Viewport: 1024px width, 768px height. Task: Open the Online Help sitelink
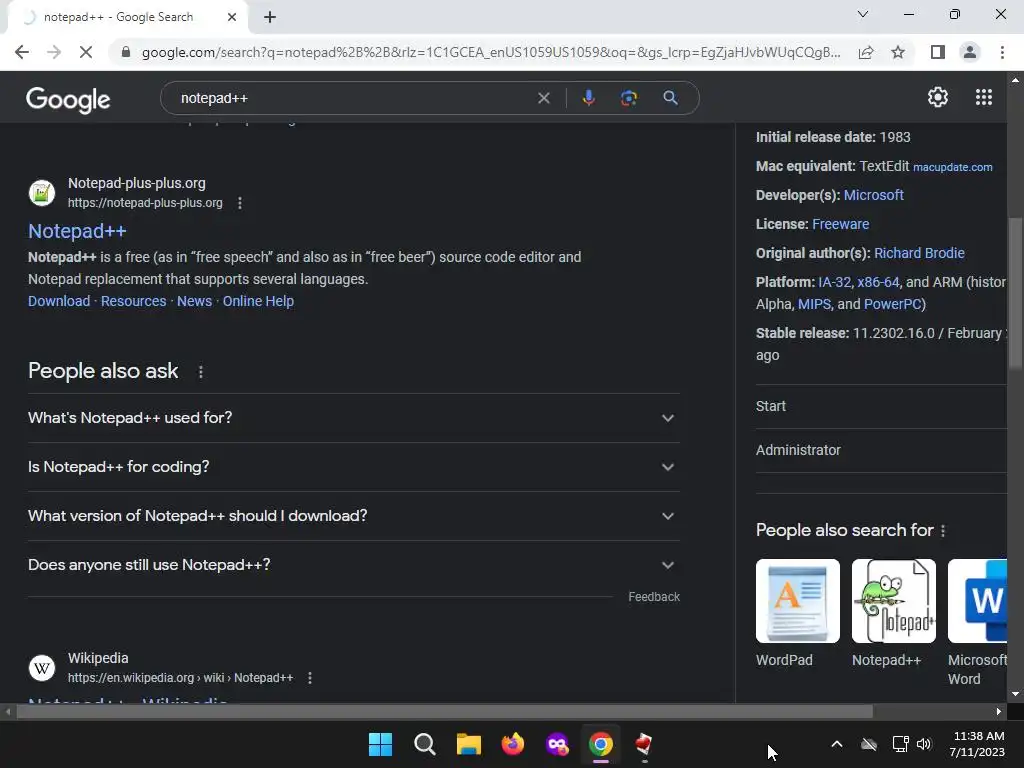click(x=258, y=301)
